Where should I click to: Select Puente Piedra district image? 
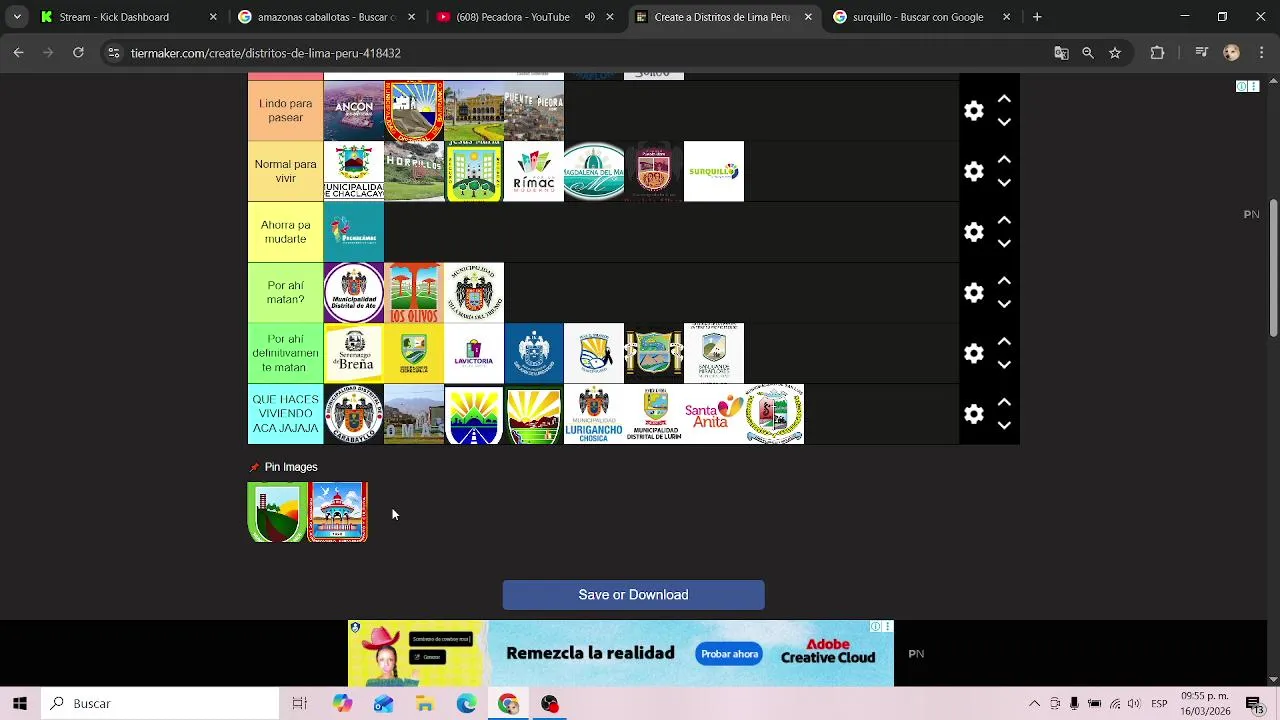tap(534, 111)
